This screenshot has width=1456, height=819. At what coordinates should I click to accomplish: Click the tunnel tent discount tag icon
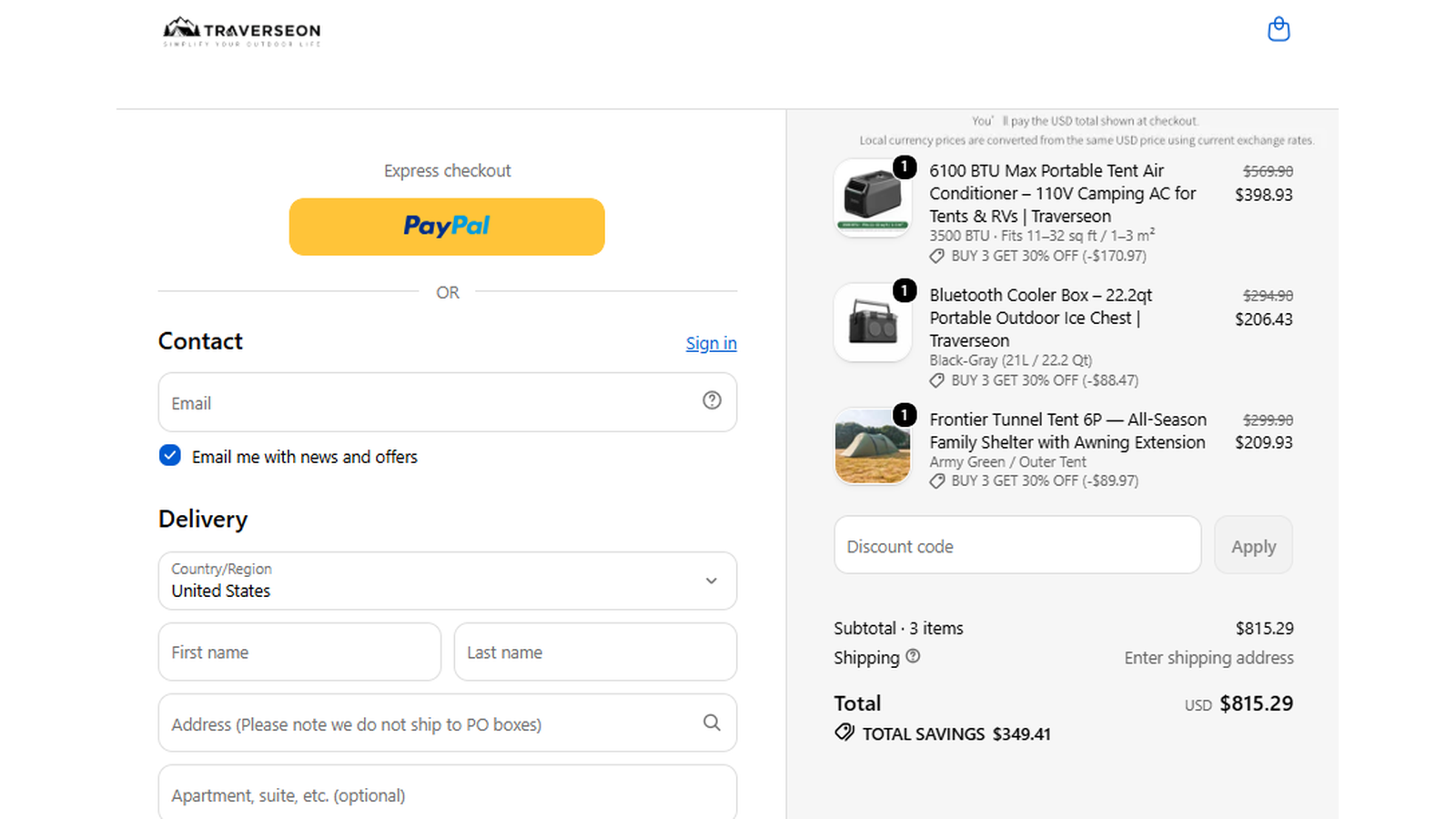[937, 481]
